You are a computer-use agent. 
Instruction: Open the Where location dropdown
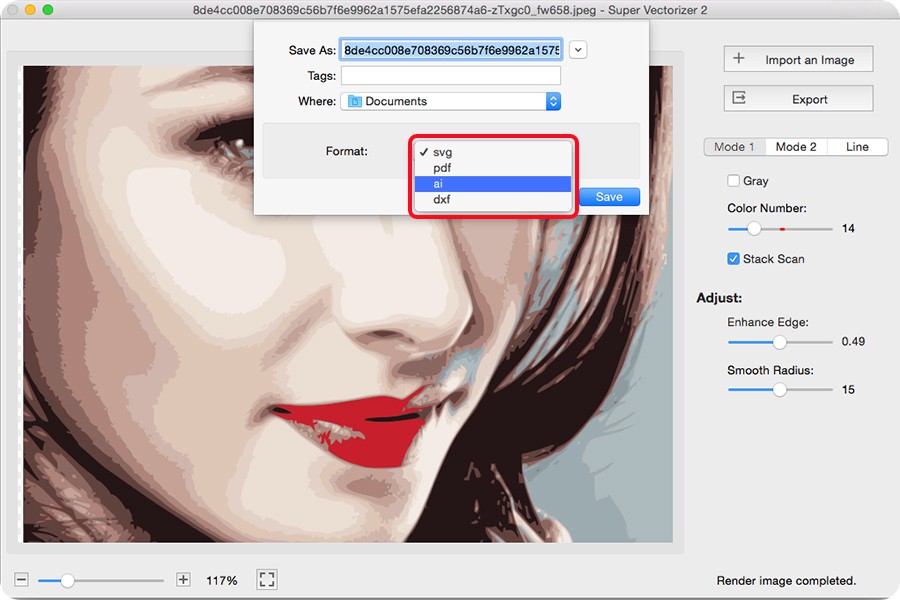coord(450,101)
